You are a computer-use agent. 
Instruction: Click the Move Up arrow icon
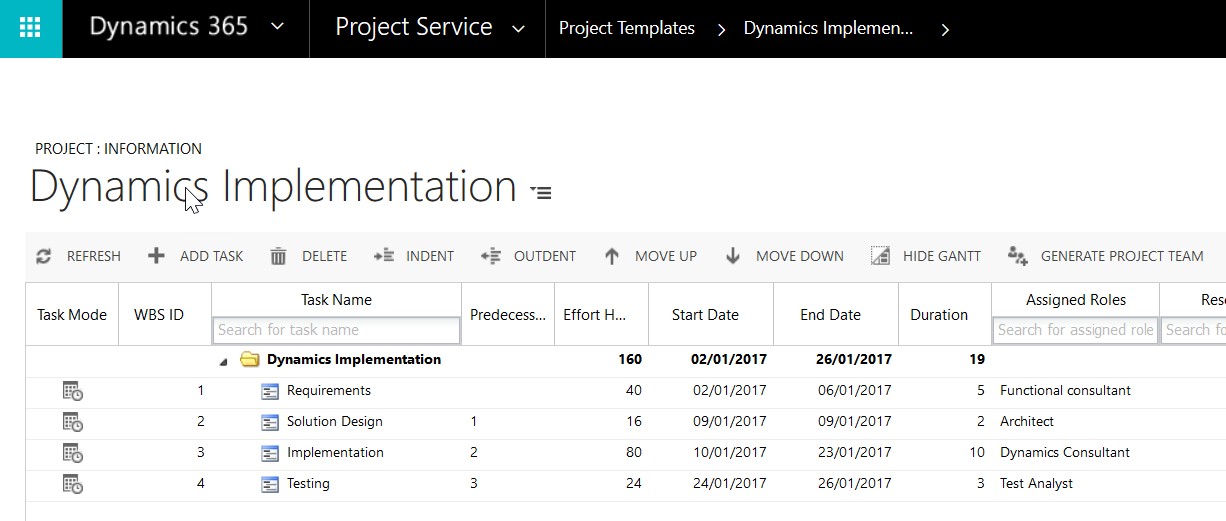tap(612, 256)
